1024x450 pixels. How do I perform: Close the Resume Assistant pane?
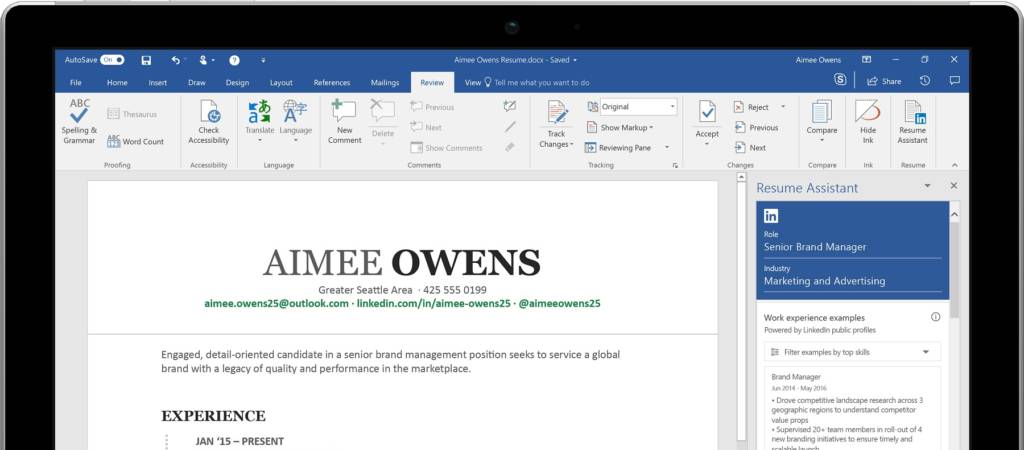pyautogui.click(x=954, y=186)
